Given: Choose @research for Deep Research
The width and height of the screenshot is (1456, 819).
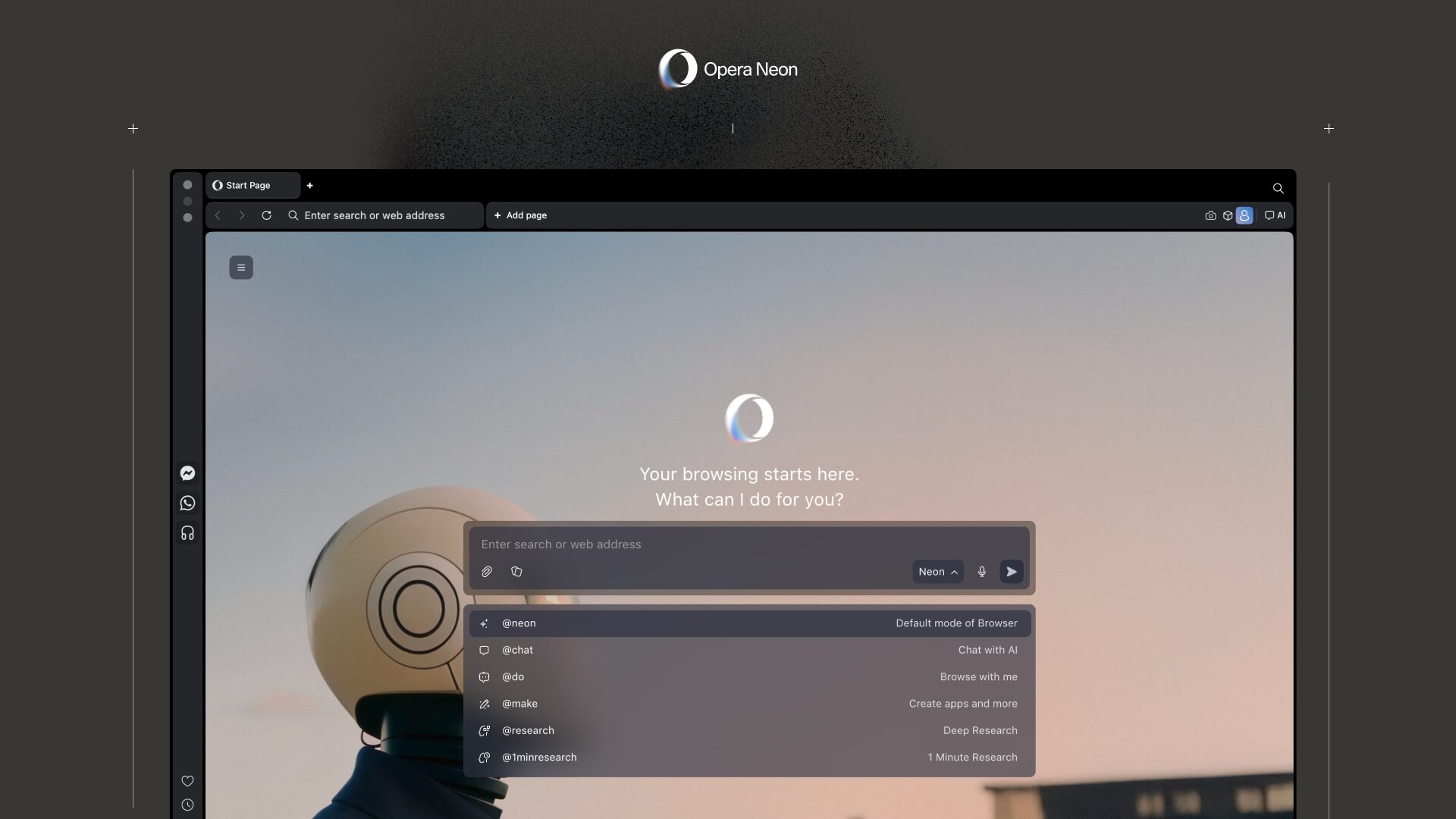Looking at the screenshot, I should [528, 730].
